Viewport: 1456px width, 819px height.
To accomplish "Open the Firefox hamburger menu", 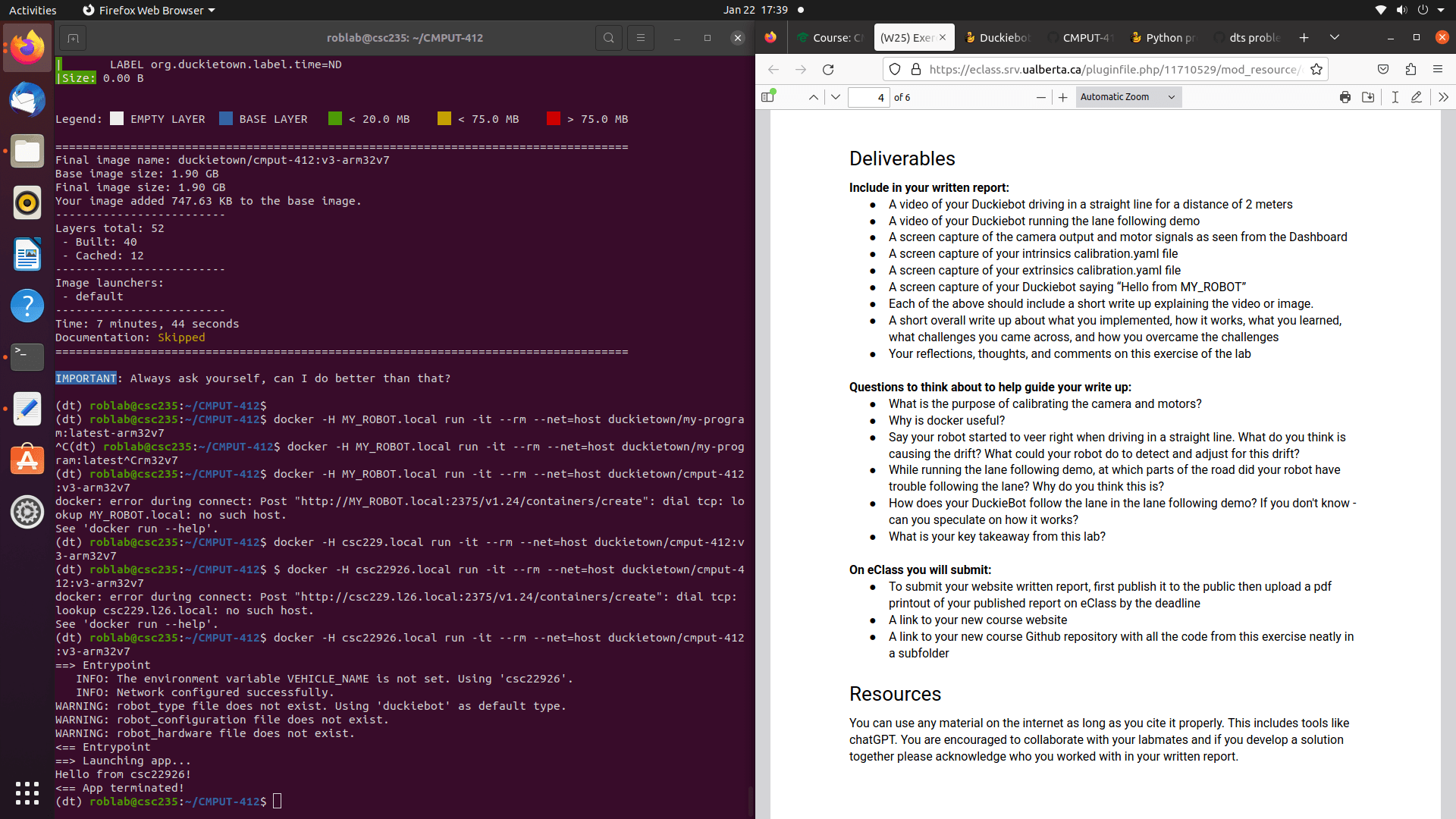I will (1437, 69).
